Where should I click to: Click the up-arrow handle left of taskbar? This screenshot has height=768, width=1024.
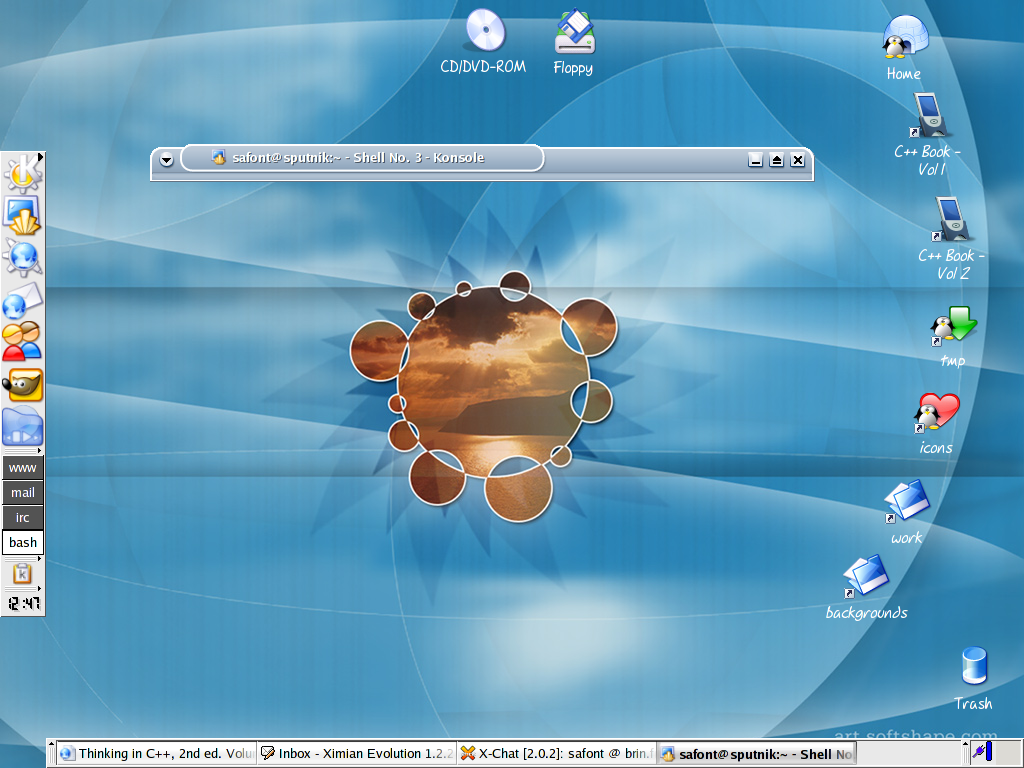[51, 744]
